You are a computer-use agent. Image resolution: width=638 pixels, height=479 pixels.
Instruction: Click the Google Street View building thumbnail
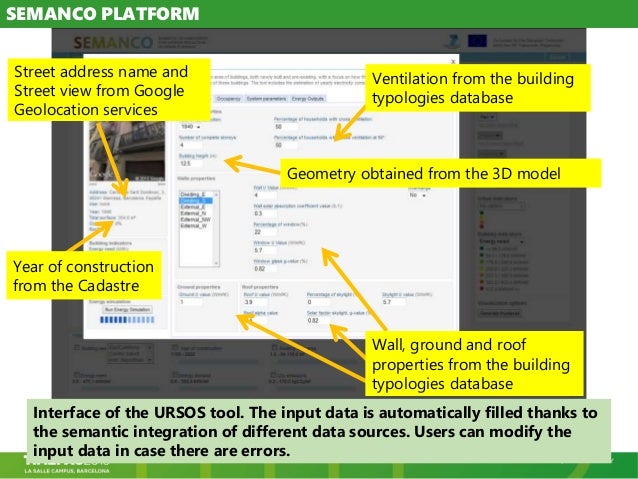coord(127,151)
